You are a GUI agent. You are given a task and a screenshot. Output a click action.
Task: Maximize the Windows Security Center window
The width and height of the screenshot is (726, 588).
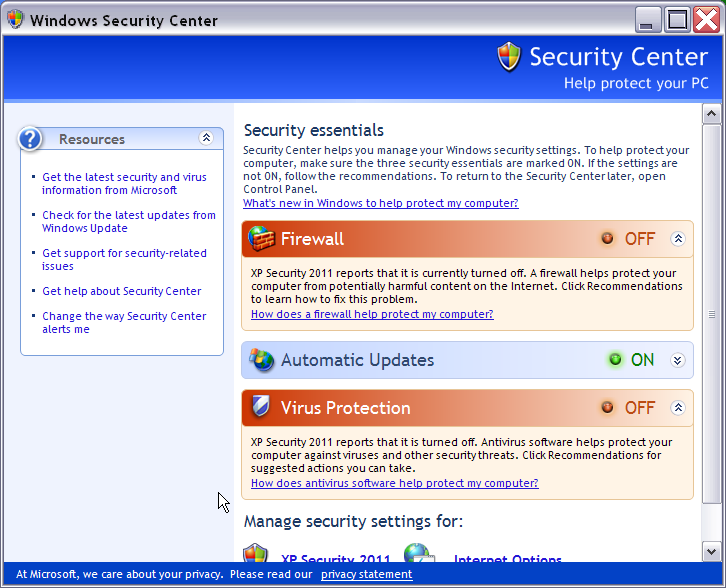(x=677, y=20)
